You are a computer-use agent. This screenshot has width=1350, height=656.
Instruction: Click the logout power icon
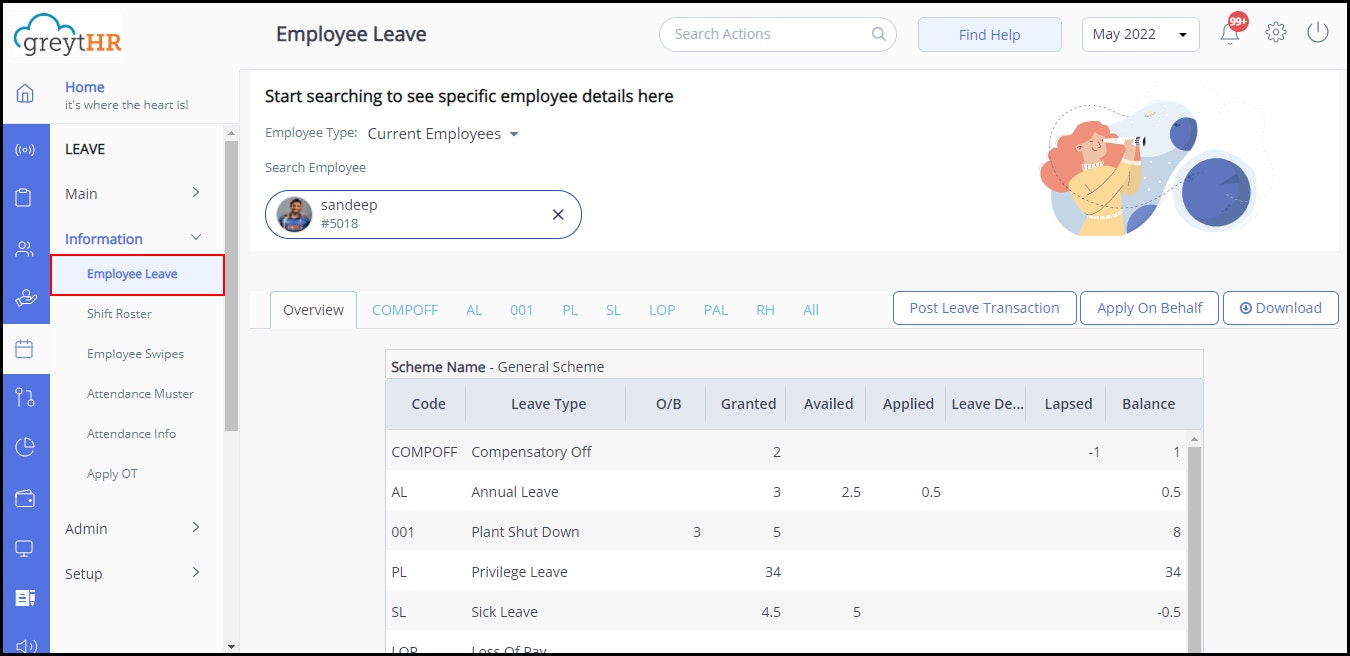pyautogui.click(x=1317, y=31)
